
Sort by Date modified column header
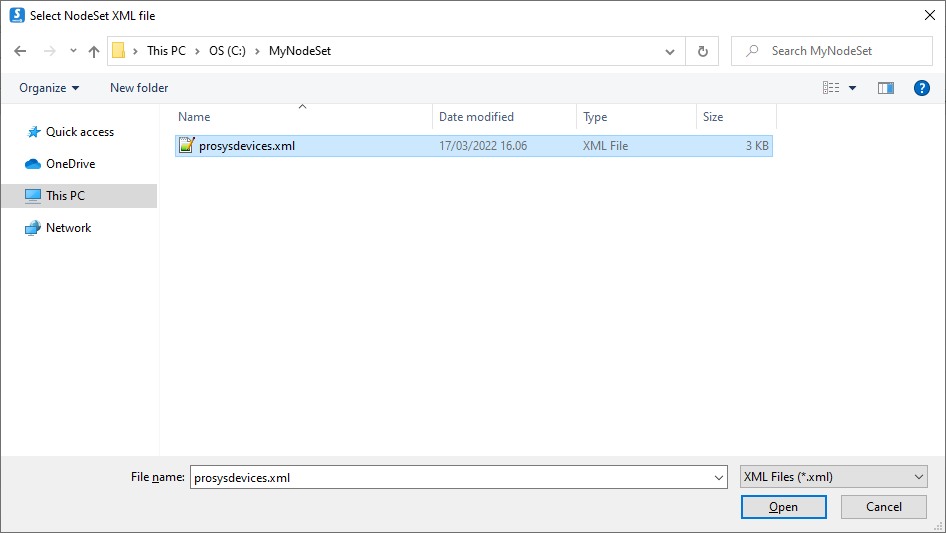point(476,117)
